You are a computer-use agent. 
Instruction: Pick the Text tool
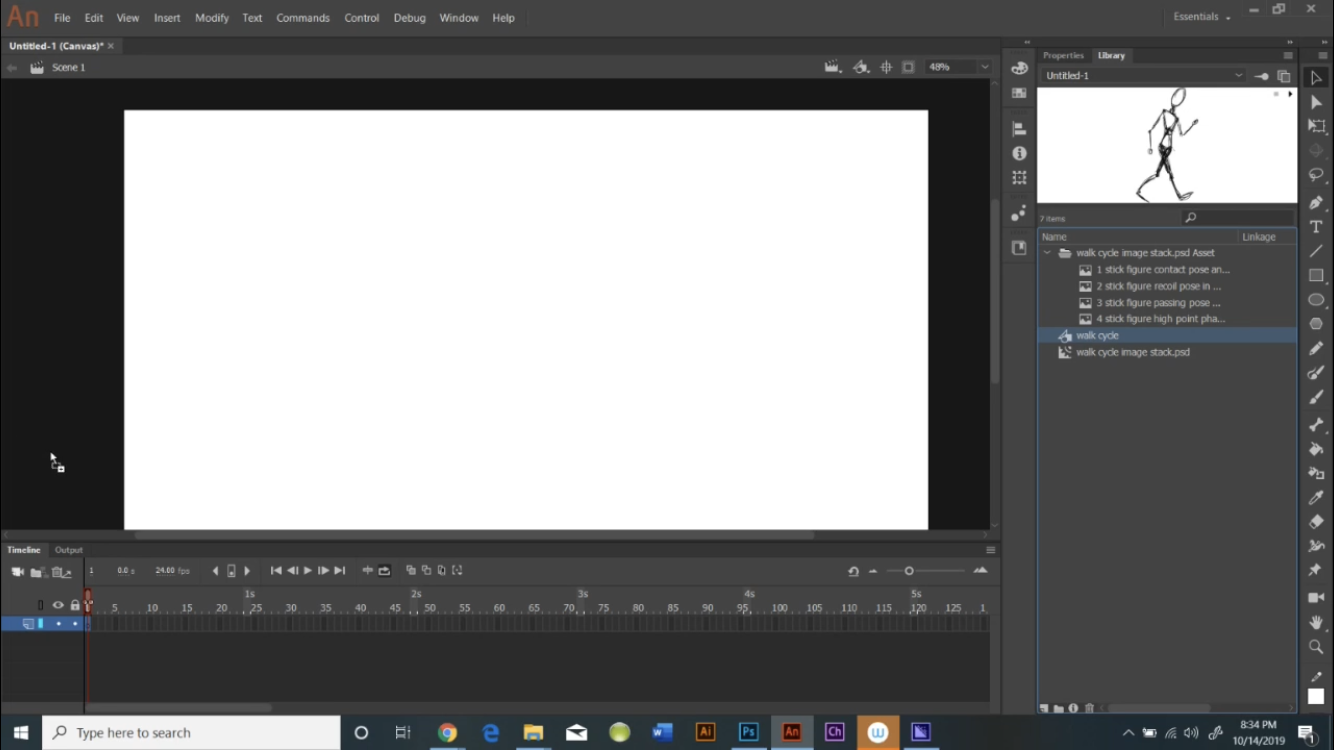[x=1316, y=226]
